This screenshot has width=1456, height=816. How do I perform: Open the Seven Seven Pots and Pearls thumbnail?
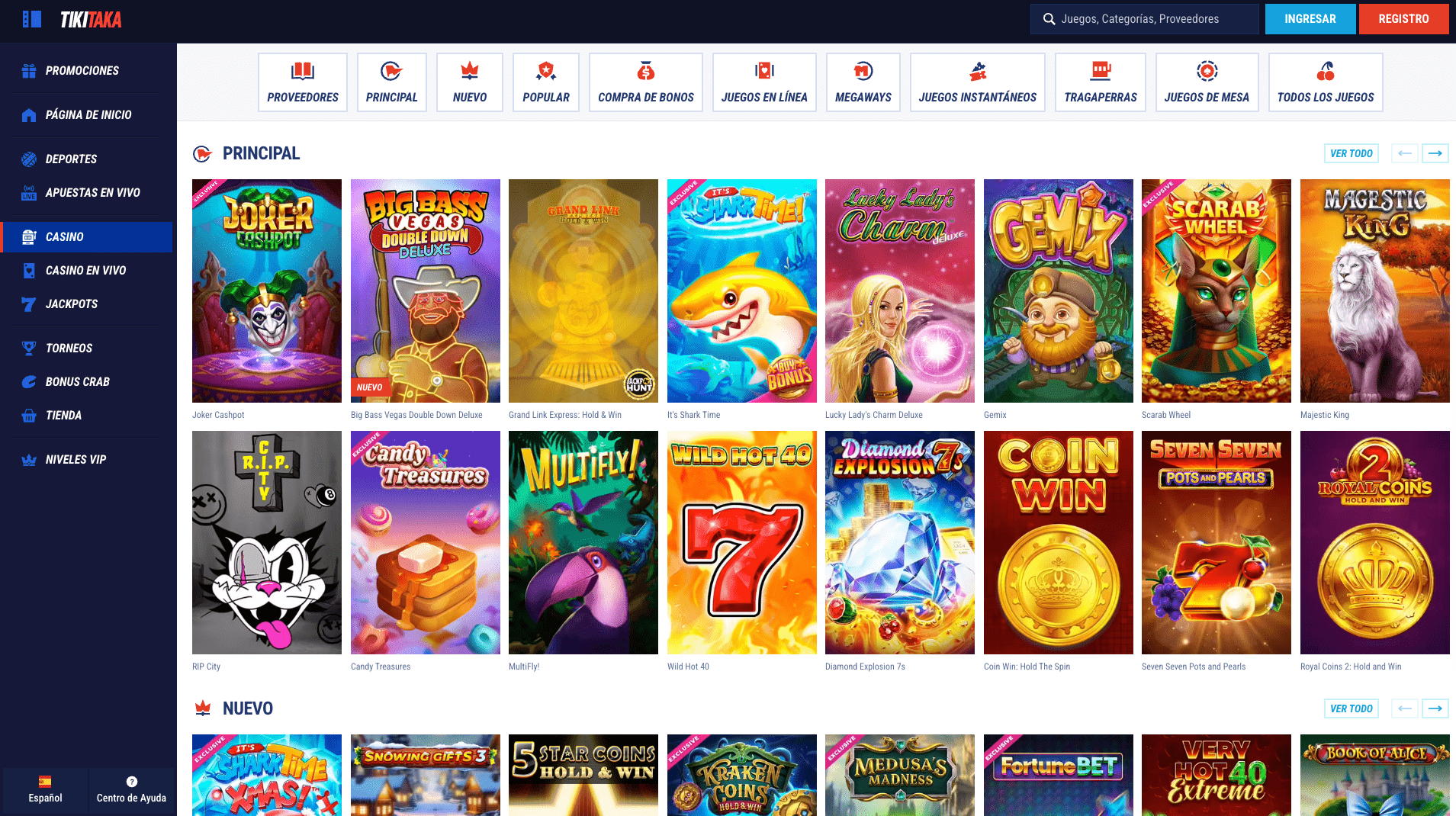tap(1217, 542)
